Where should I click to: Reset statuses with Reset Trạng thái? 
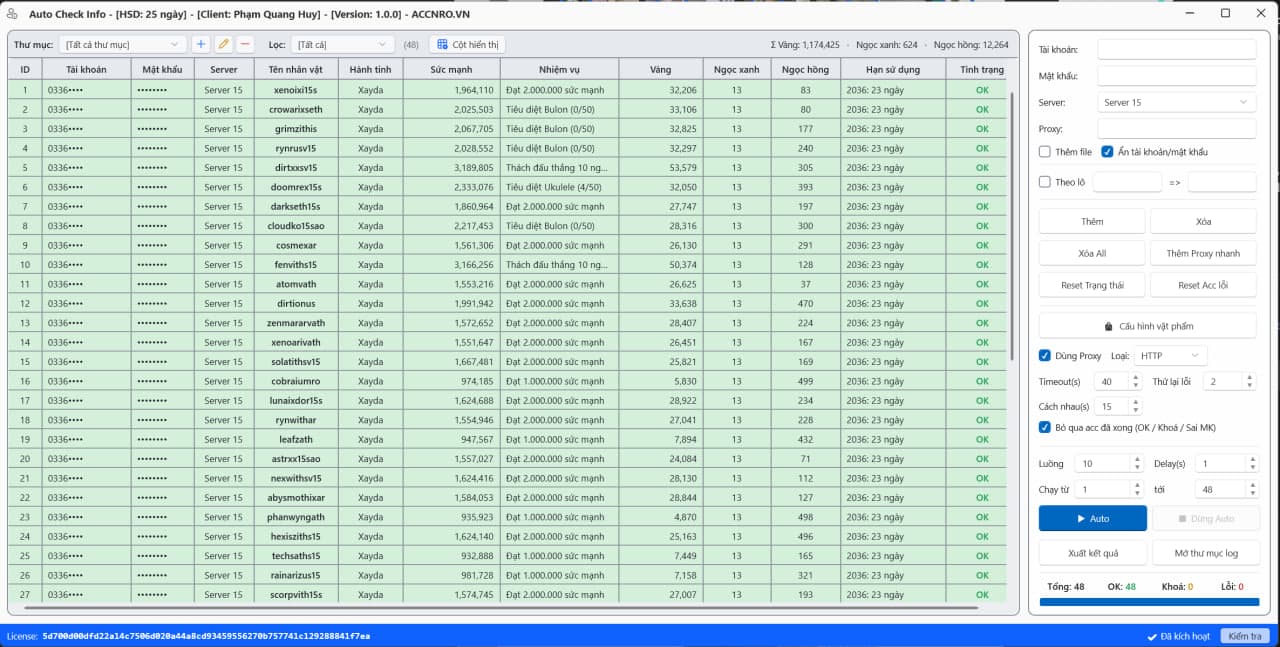[1092, 285]
